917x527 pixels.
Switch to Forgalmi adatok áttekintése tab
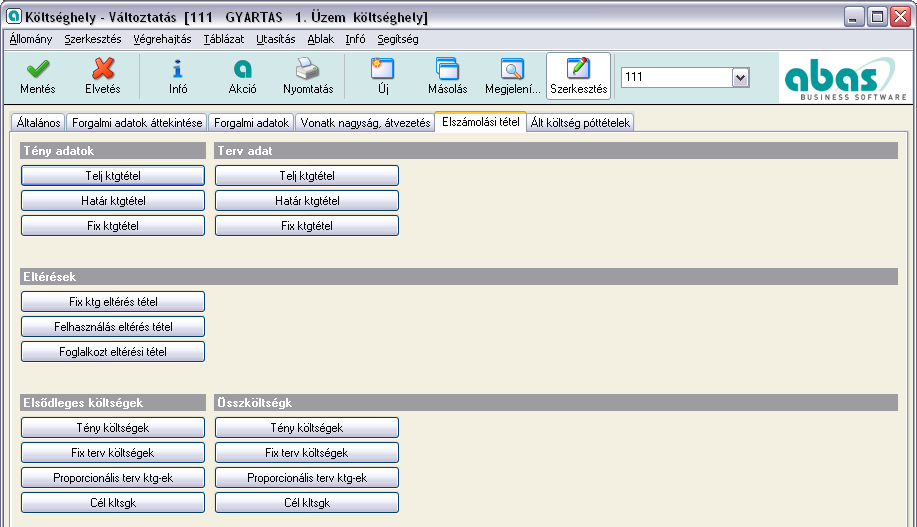point(137,123)
